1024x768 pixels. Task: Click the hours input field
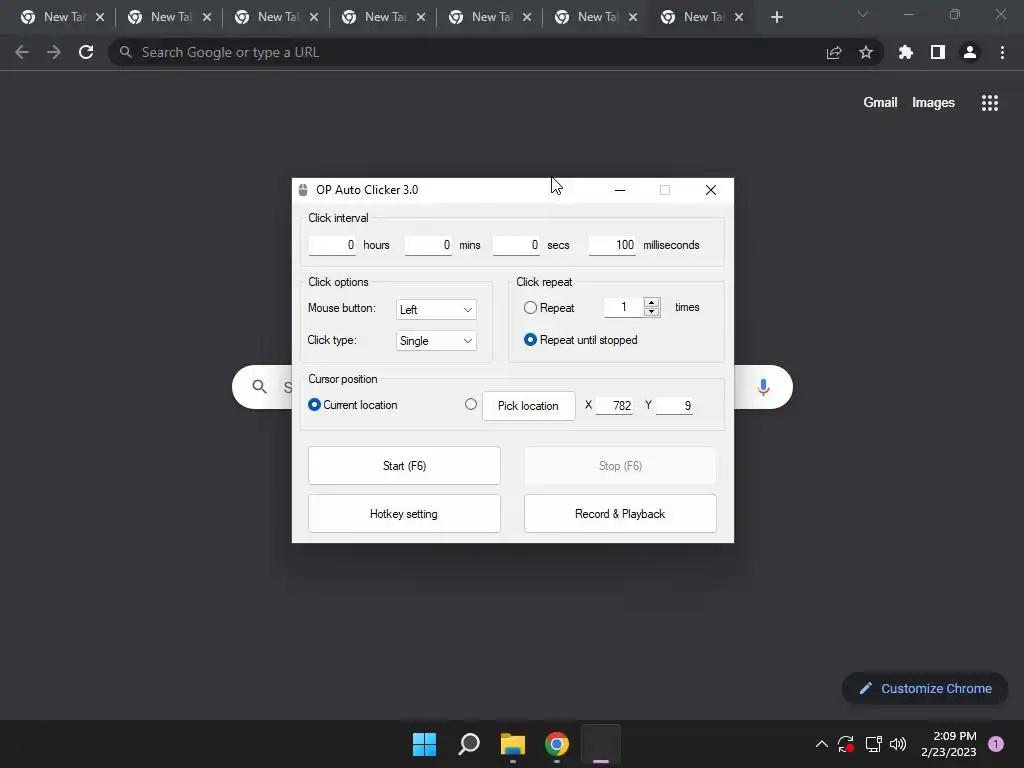point(332,245)
